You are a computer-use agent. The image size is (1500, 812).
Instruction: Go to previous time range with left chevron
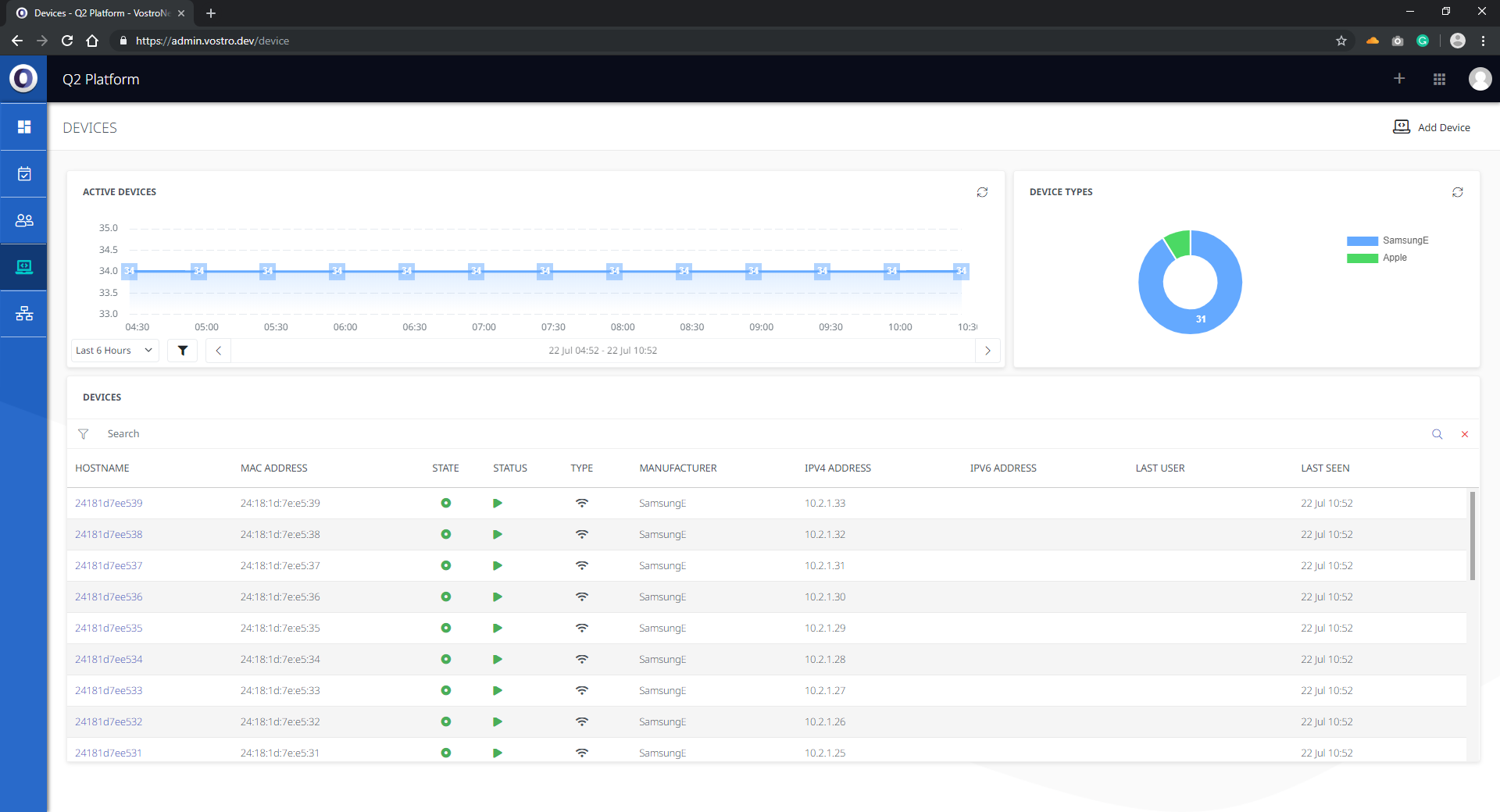tap(219, 351)
